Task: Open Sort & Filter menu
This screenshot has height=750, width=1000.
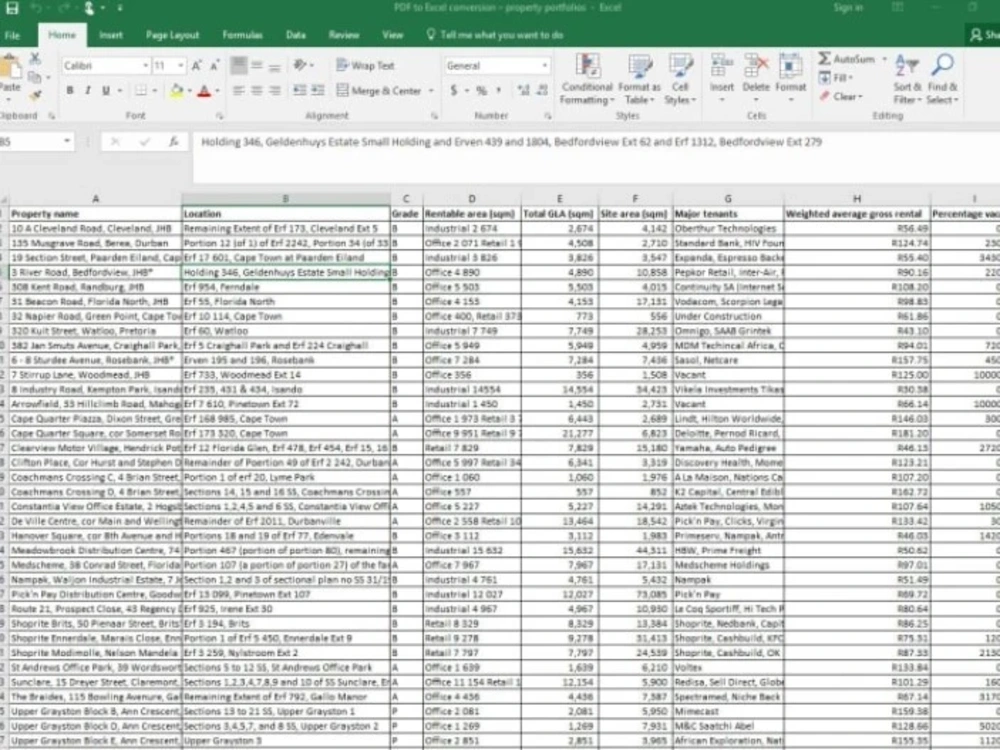Action: pyautogui.click(x=907, y=80)
